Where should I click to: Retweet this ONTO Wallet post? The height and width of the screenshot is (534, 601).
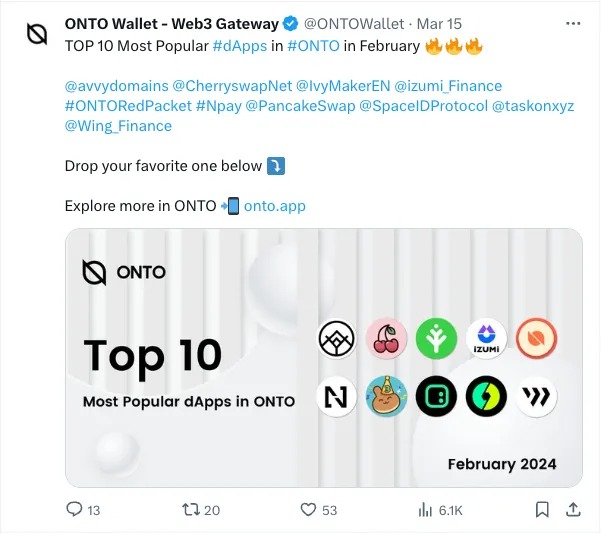189,510
